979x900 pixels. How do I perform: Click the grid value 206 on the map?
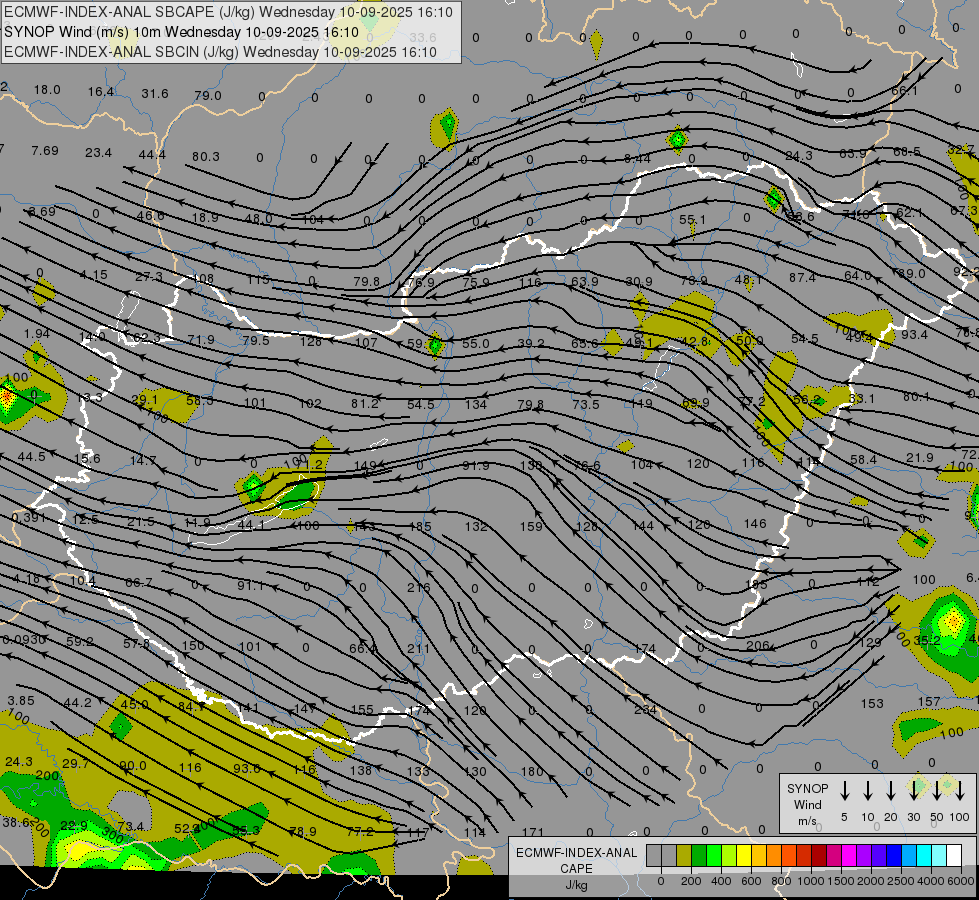coord(757,646)
